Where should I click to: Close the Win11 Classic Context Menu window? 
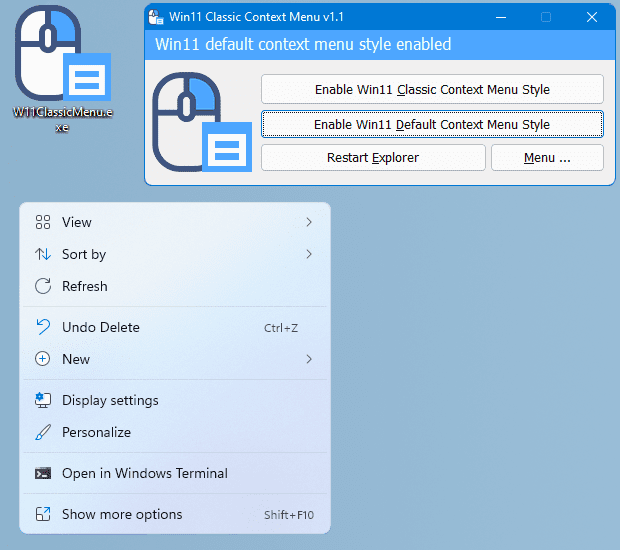[x=592, y=17]
